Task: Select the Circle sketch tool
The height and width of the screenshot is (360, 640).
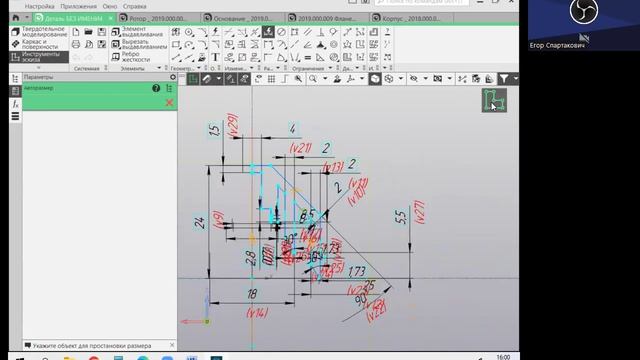Action: (189, 32)
